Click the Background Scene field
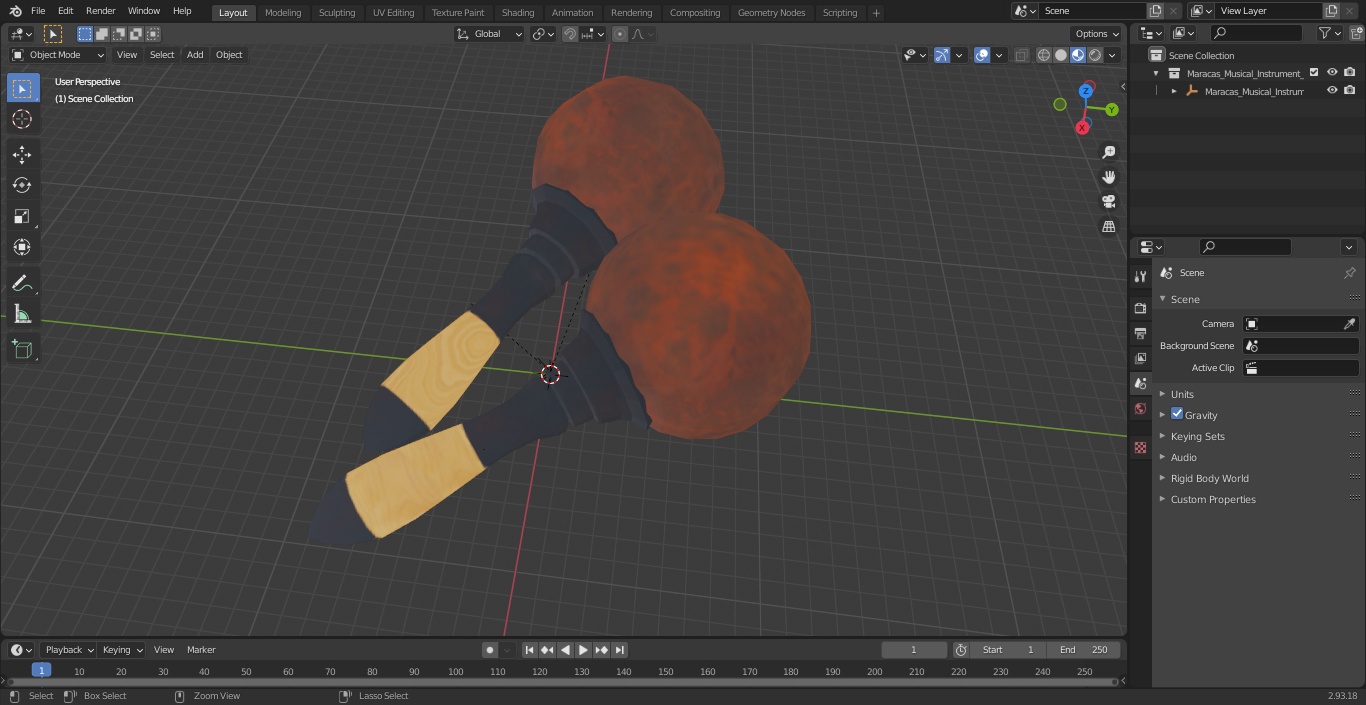1366x705 pixels. 1300,346
